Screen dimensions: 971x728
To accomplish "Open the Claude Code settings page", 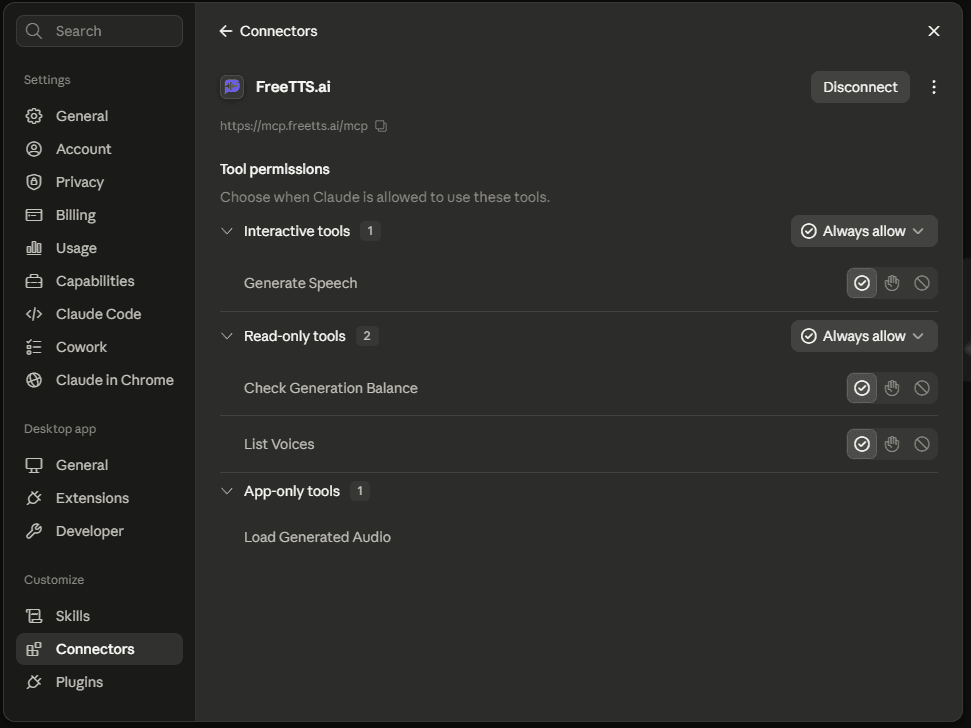I will [99, 314].
